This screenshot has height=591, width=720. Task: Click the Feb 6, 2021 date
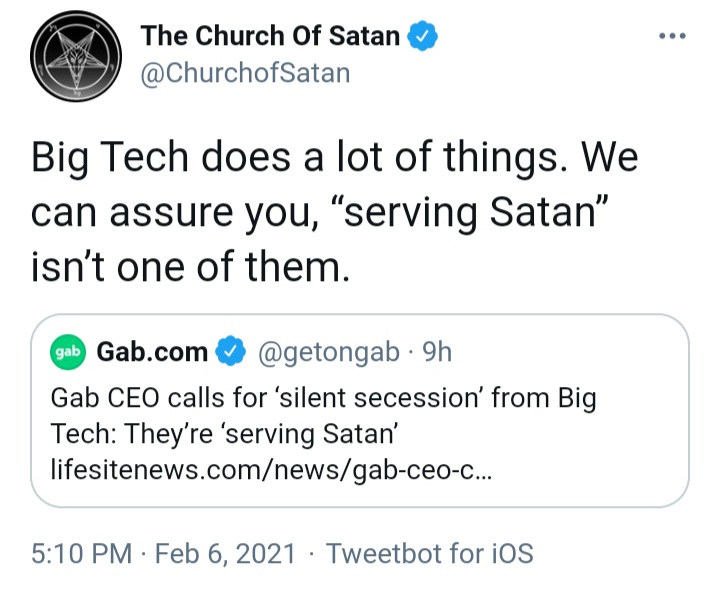click(x=225, y=553)
